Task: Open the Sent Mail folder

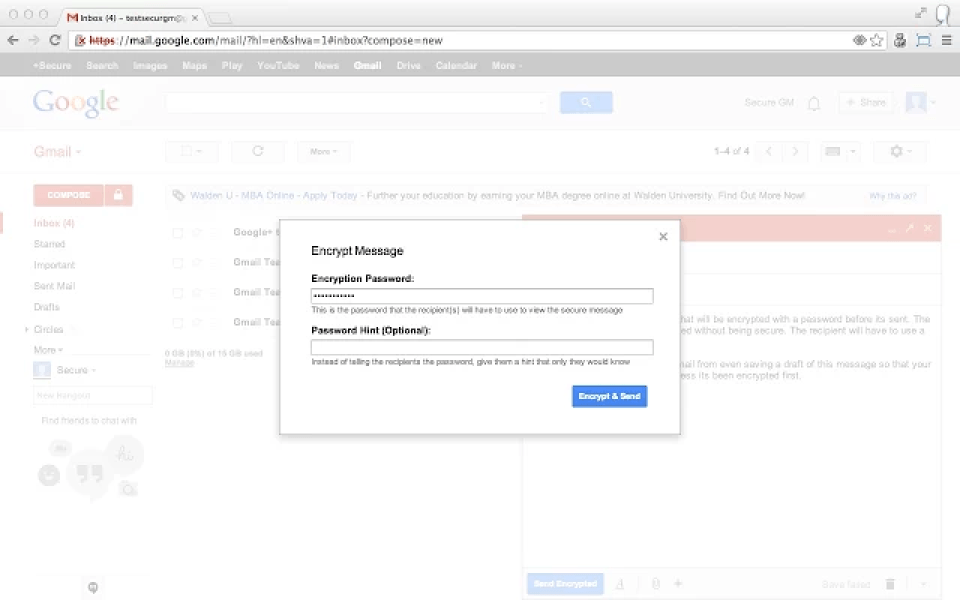Action: click(x=54, y=286)
